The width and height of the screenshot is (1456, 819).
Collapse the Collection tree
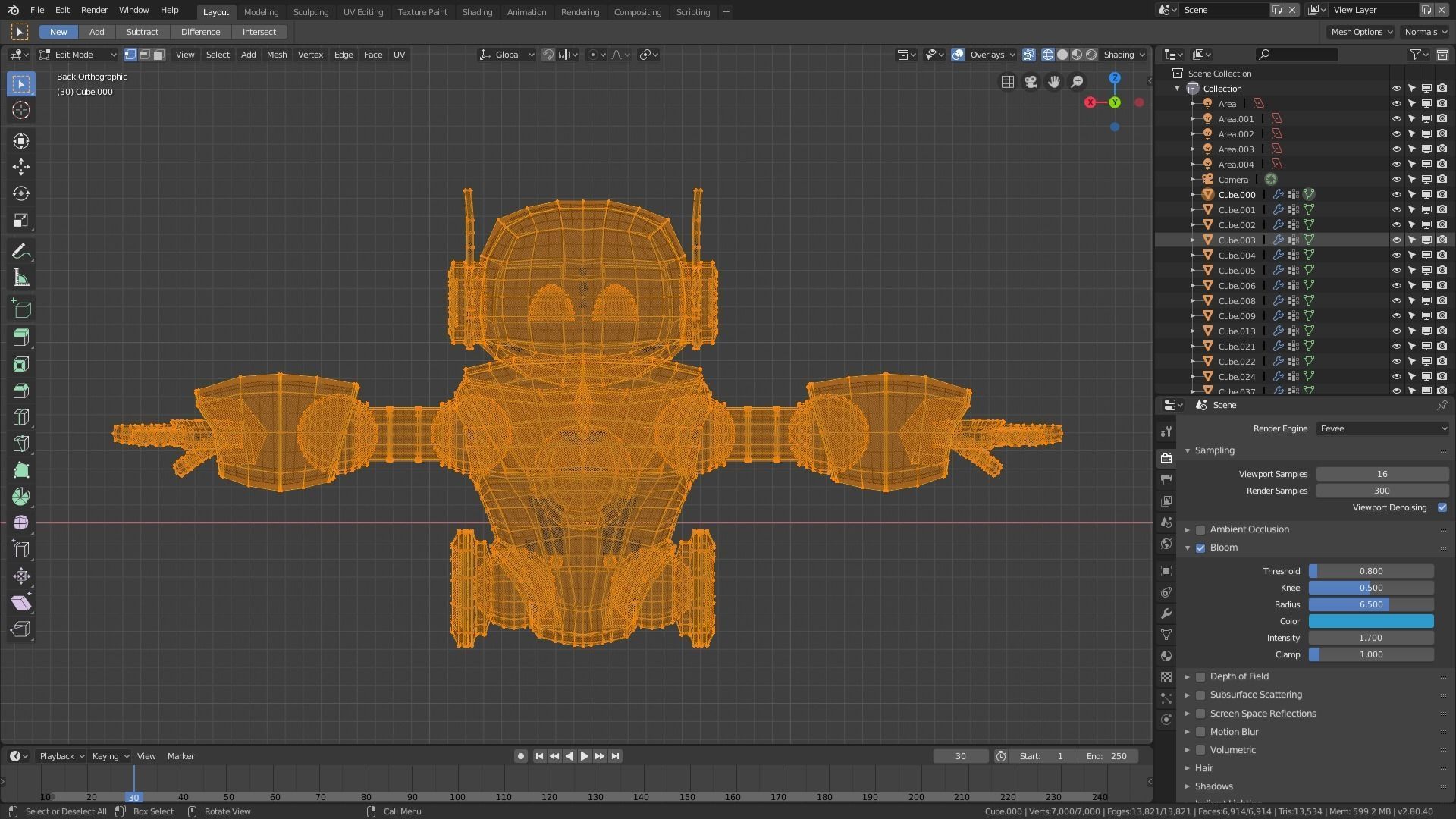pyautogui.click(x=1178, y=89)
